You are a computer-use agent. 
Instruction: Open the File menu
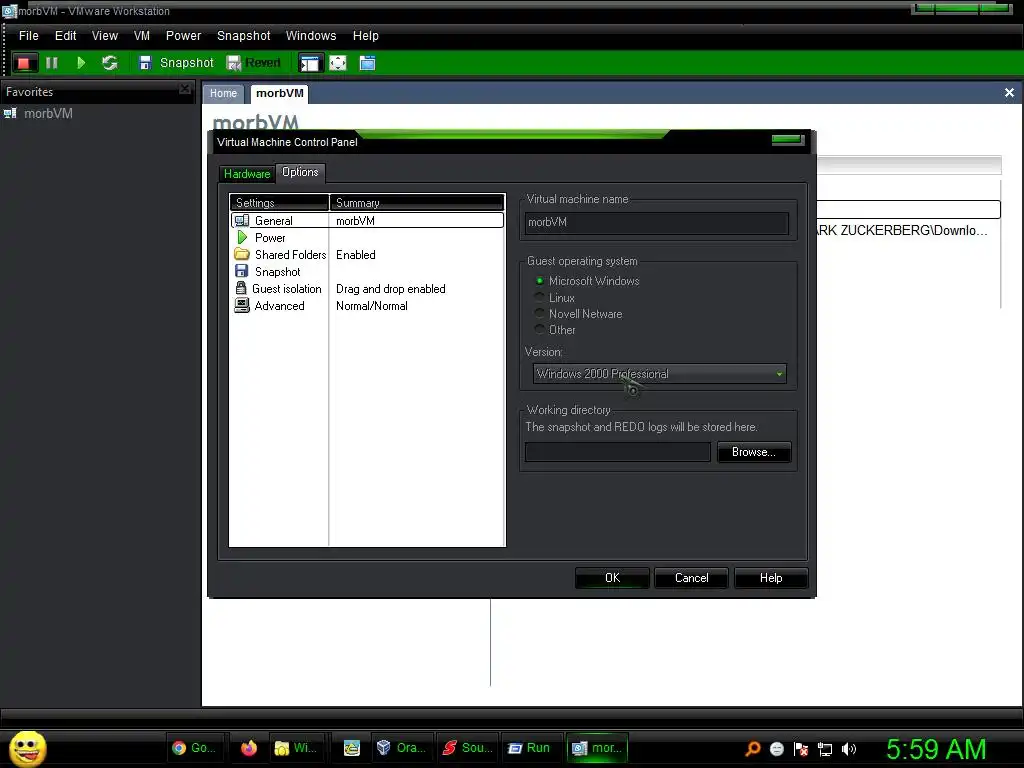point(28,36)
